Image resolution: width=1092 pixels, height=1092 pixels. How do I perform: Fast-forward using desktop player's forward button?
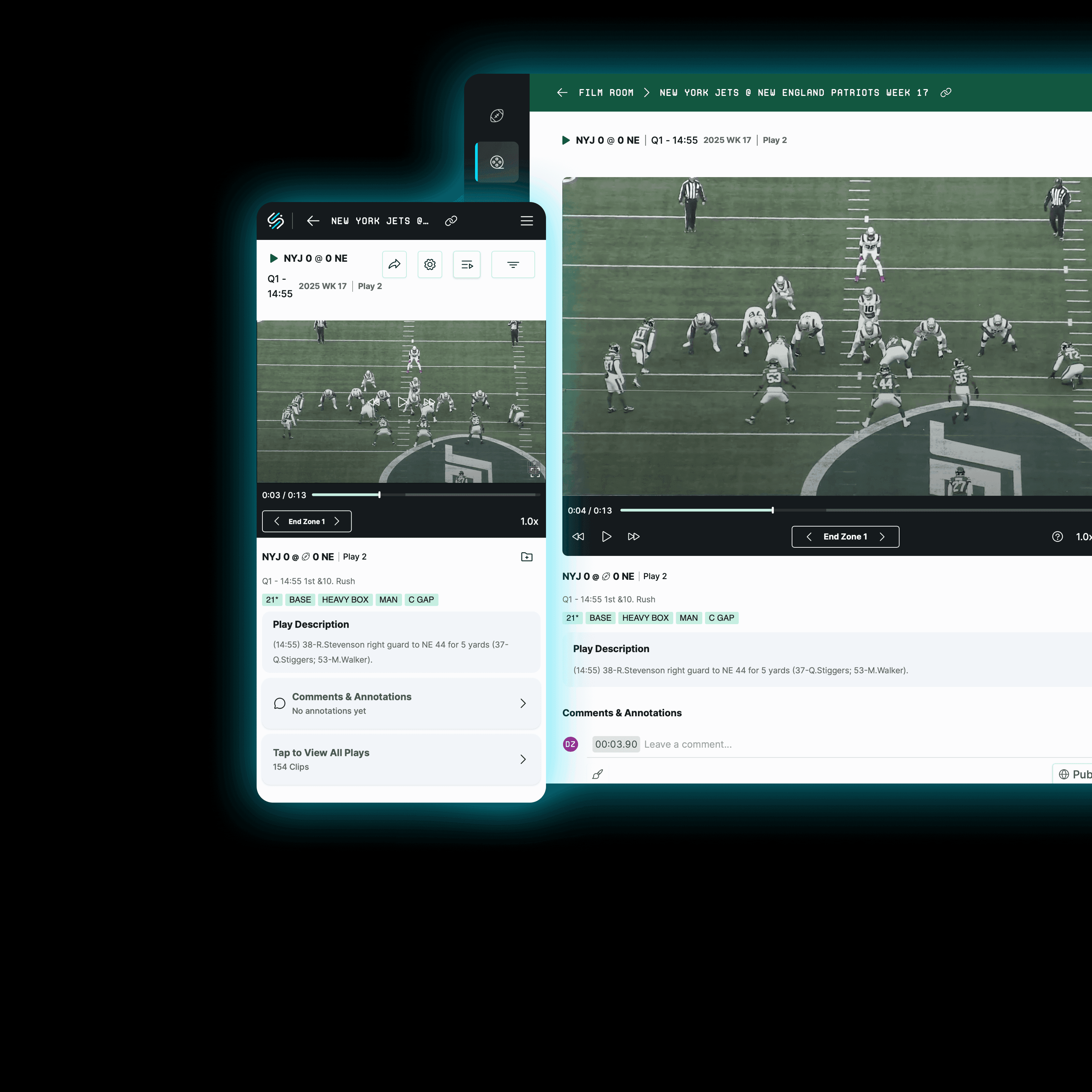(x=634, y=536)
